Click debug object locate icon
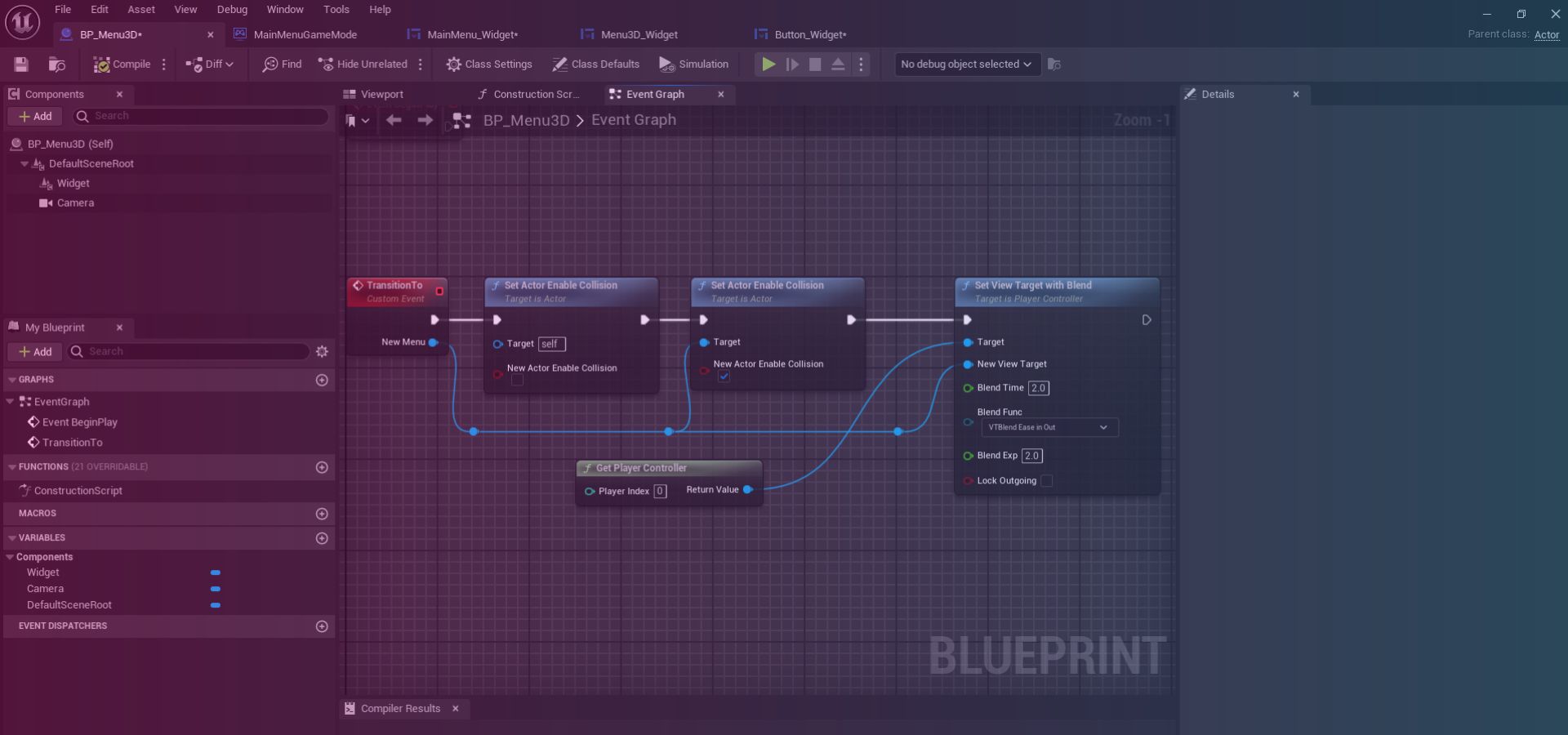Viewport: 1568px width, 735px height. pyautogui.click(x=1054, y=65)
